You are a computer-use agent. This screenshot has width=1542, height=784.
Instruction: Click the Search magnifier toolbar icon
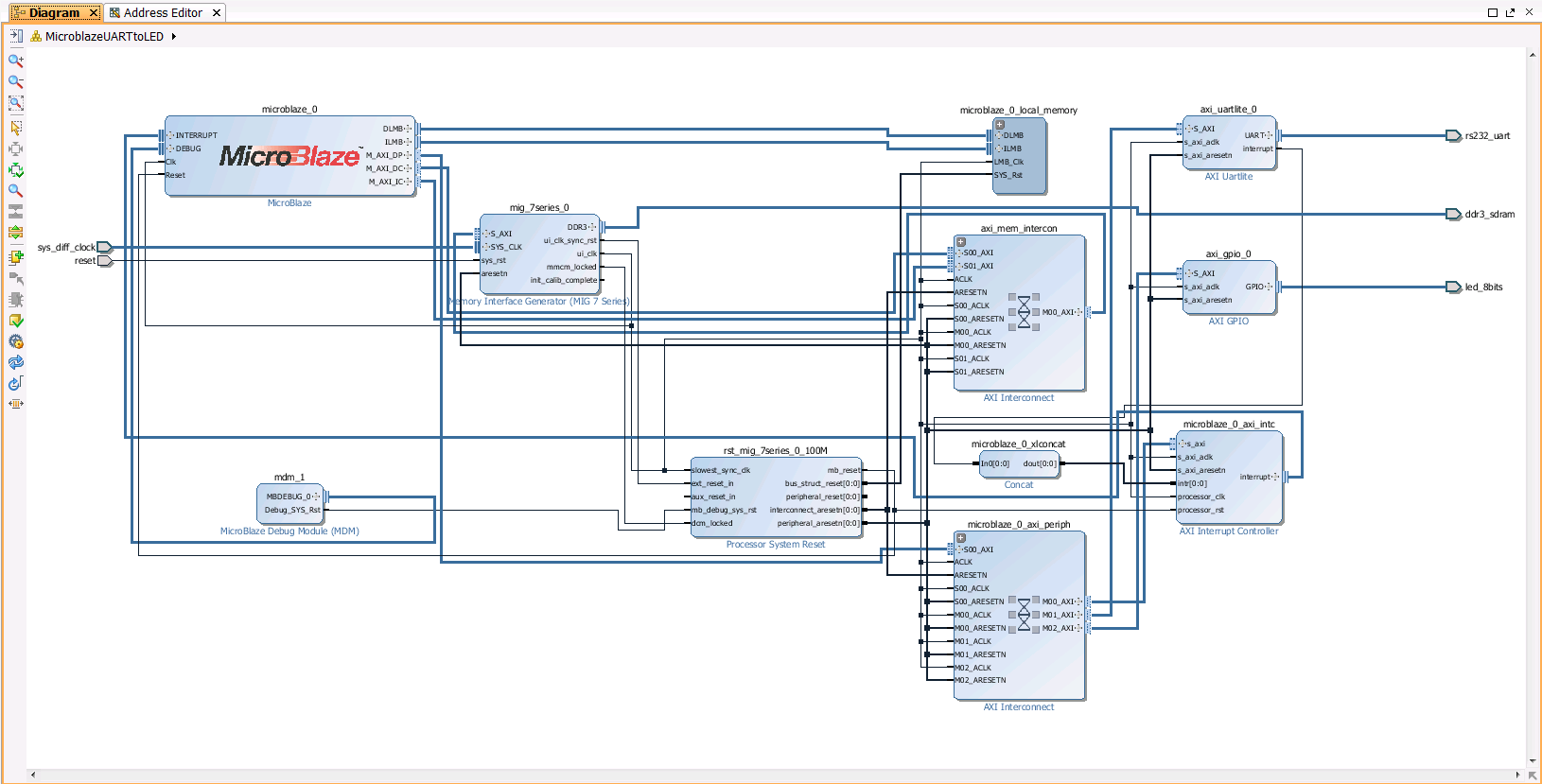coord(15,190)
